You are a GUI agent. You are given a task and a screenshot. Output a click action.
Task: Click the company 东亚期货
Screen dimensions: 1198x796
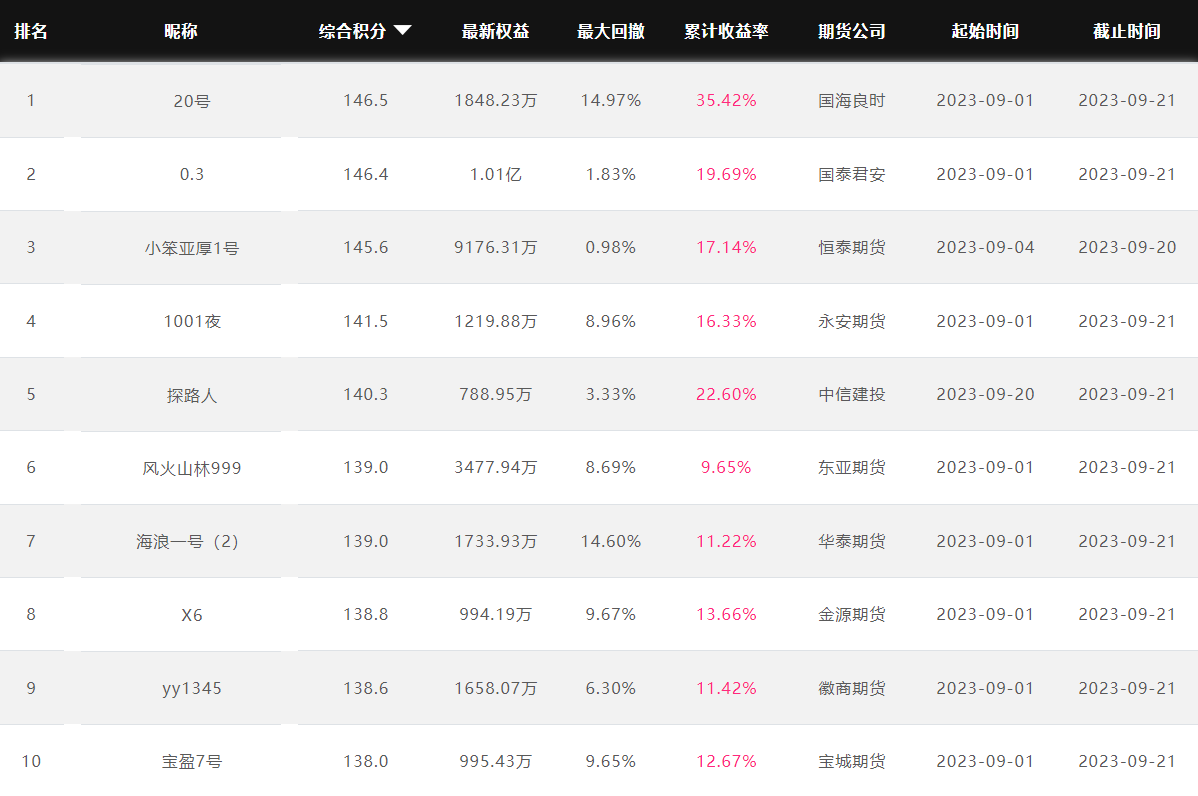[x=852, y=468]
